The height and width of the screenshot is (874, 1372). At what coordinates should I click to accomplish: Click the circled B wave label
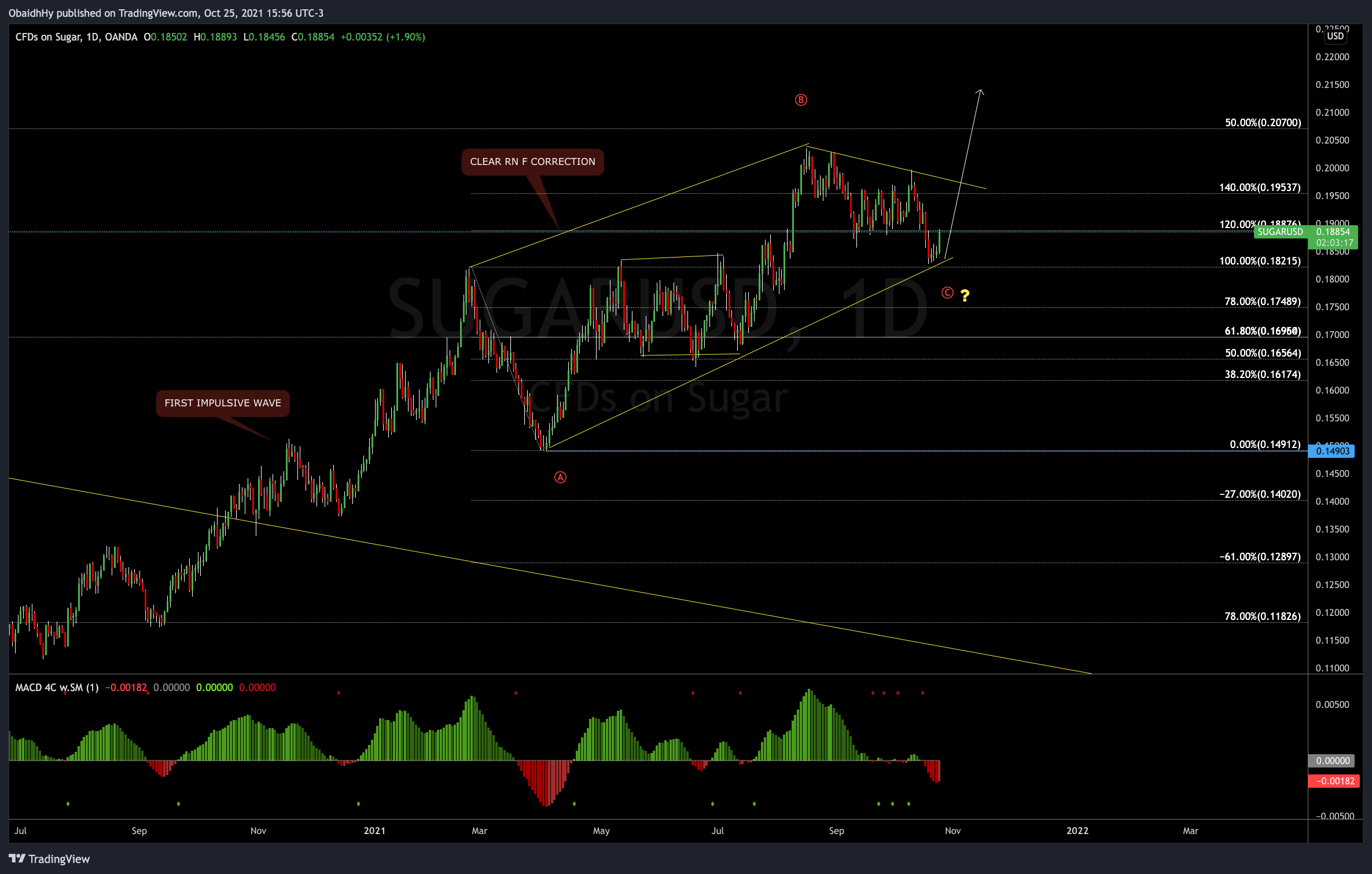click(801, 100)
